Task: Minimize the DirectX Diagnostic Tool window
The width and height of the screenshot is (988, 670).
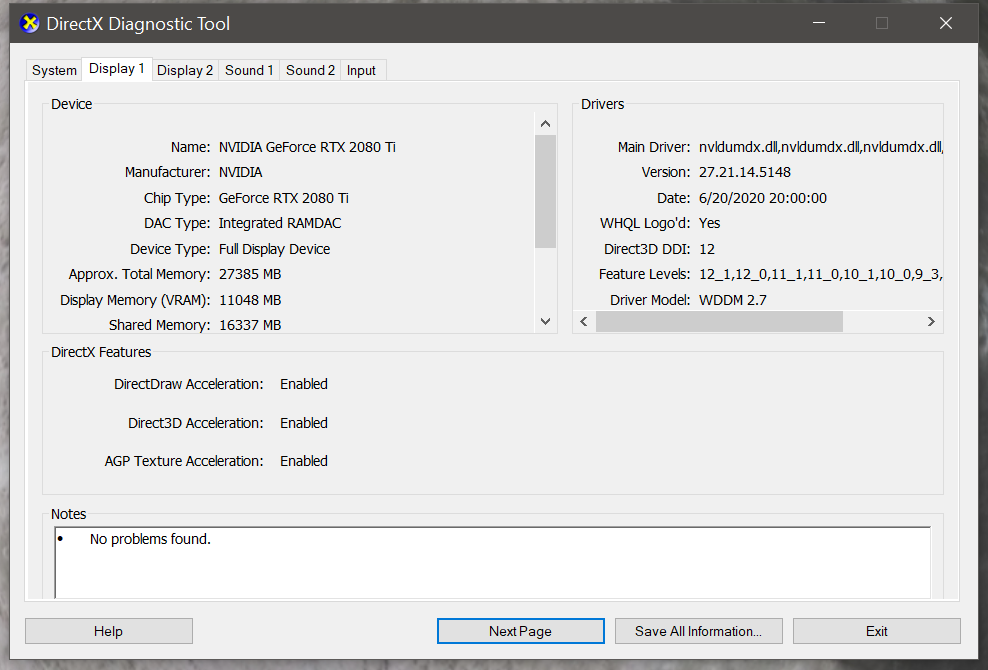Action: coord(819,23)
